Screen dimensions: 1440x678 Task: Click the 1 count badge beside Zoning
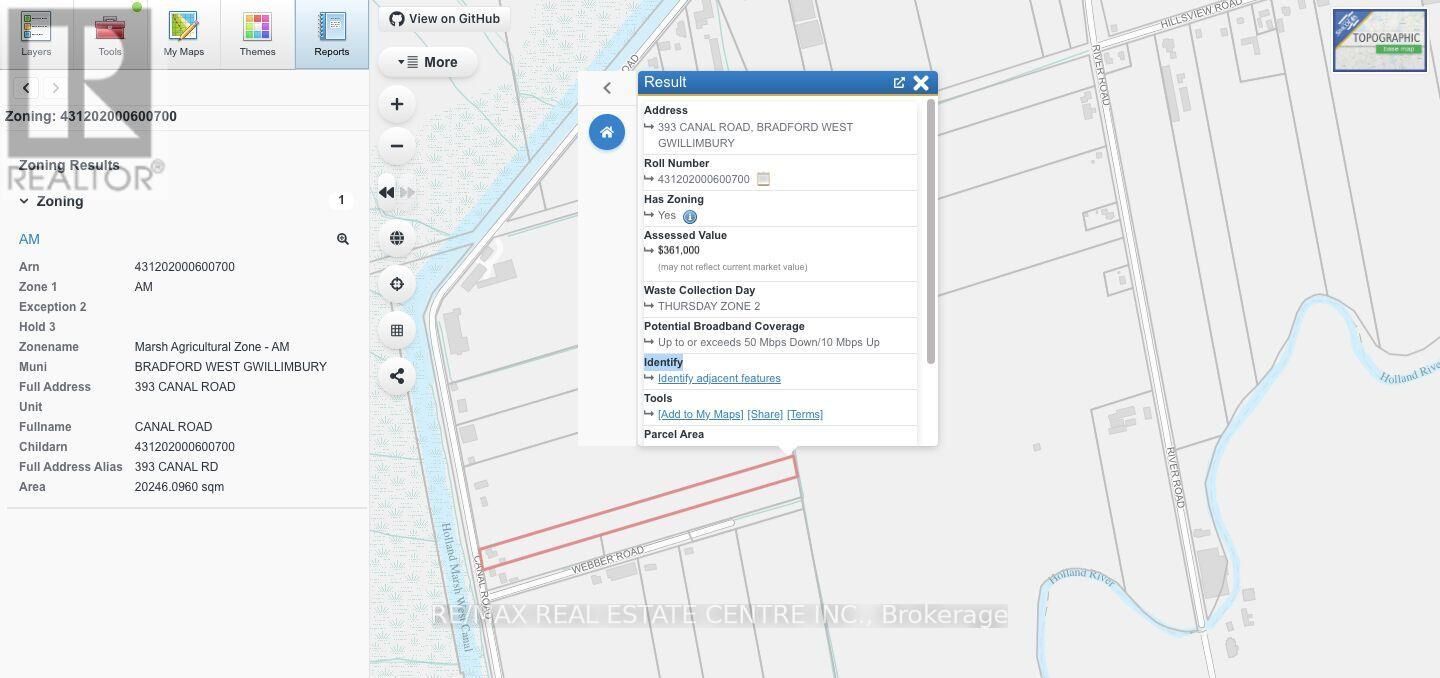[341, 201]
